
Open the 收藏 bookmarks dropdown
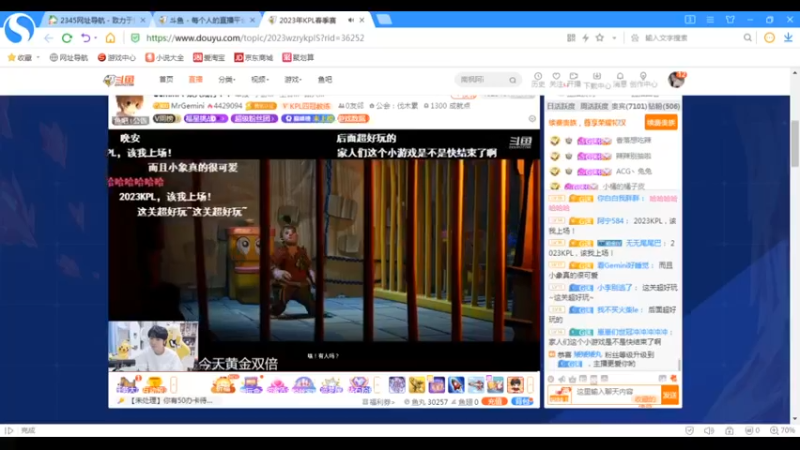click(x=24, y=58)
